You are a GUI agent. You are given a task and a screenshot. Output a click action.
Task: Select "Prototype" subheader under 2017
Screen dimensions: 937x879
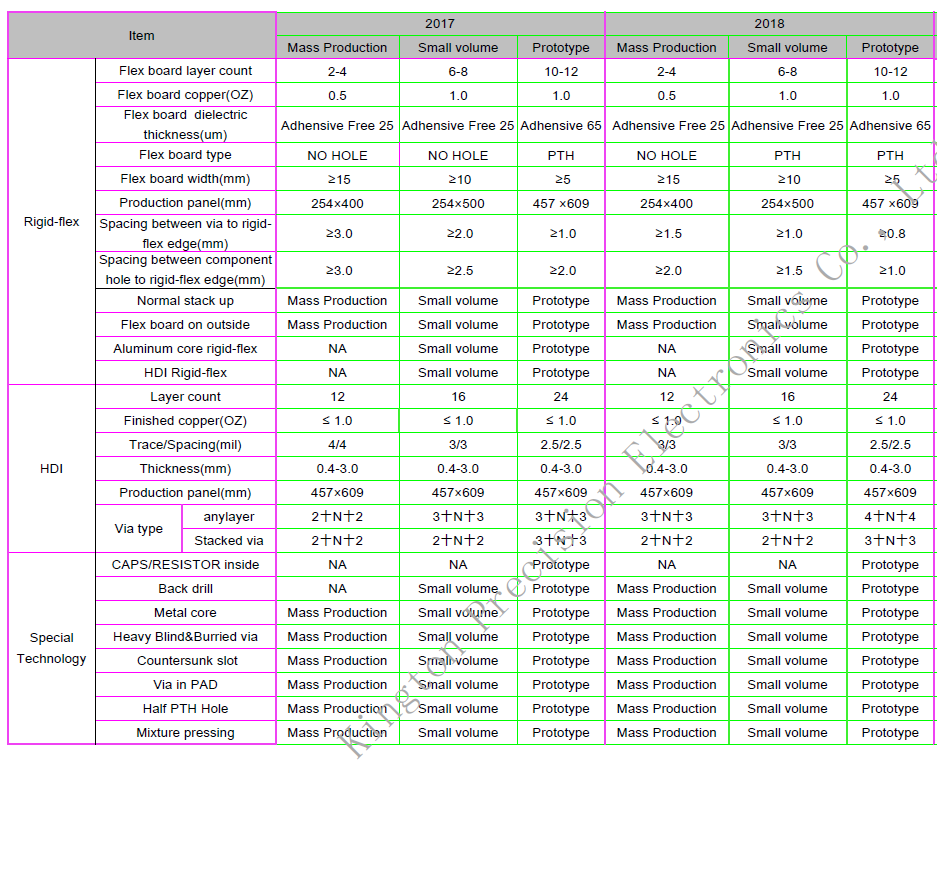pos(561,47)
